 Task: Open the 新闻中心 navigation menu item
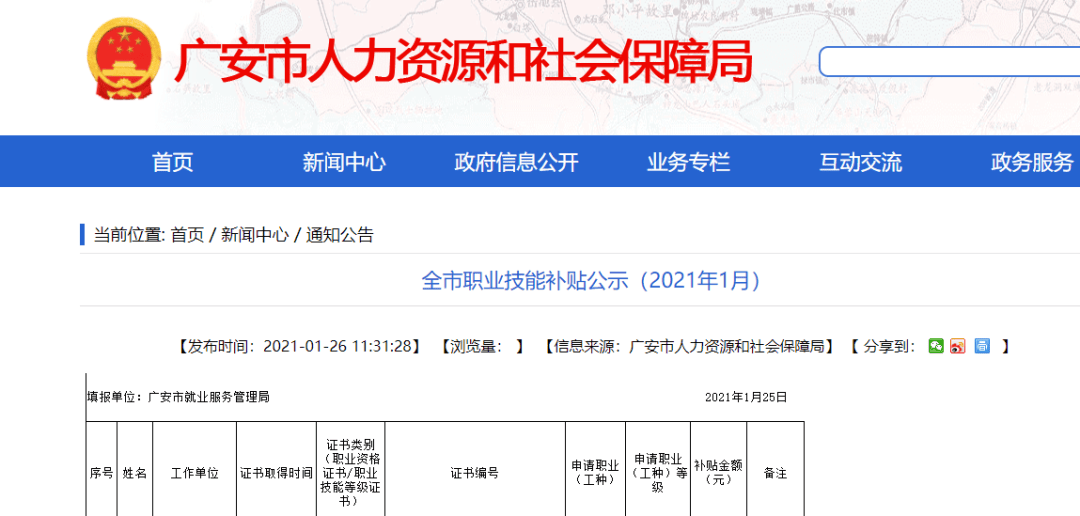point(344,162)
